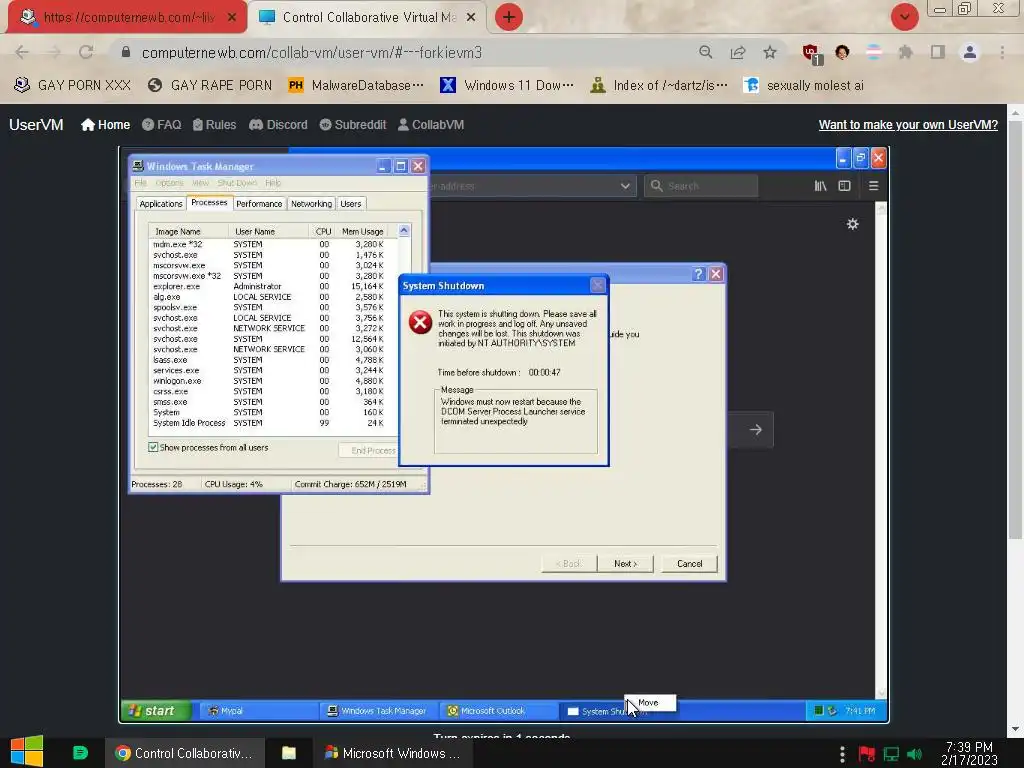Image resolution: width=1024 pixels, height=768 pixels.
Task: Open the MalwareDatabase bookmark
Action: pos(356,85)
